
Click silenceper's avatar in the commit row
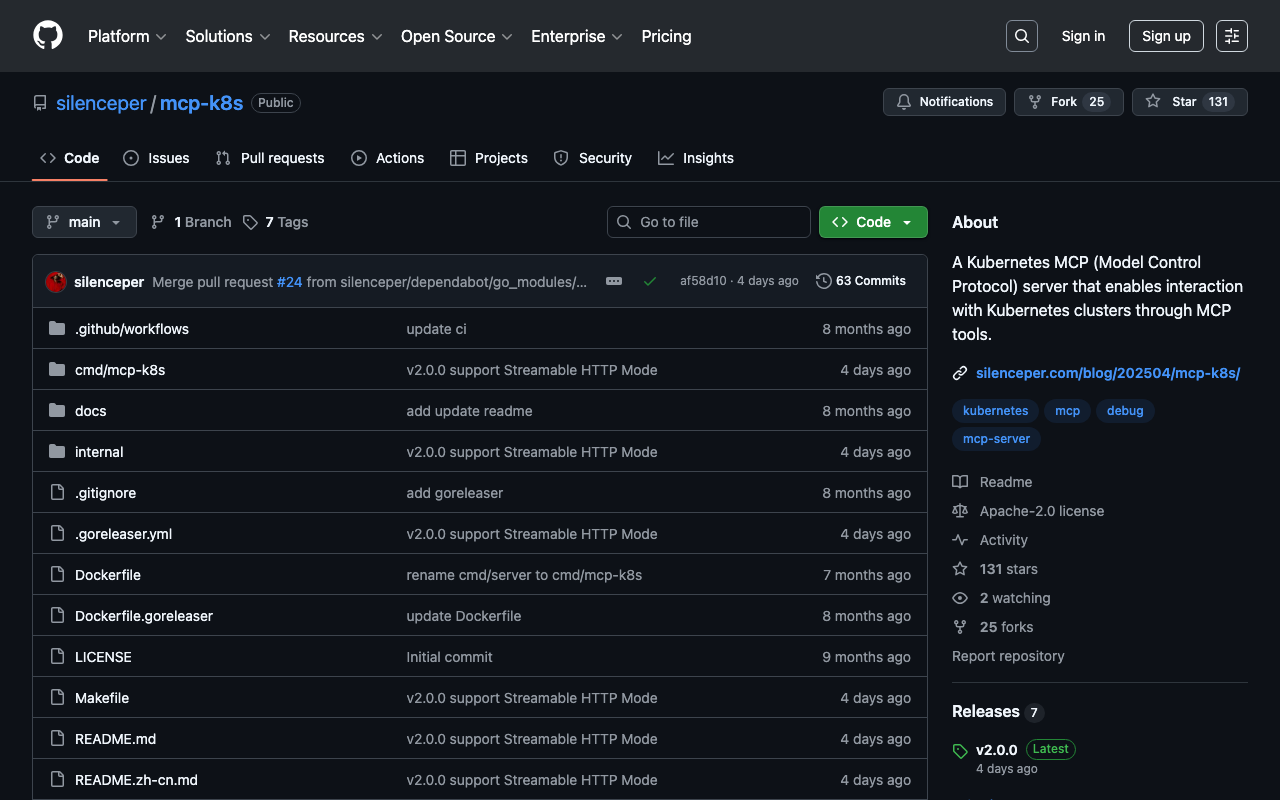tap(56, 282)
